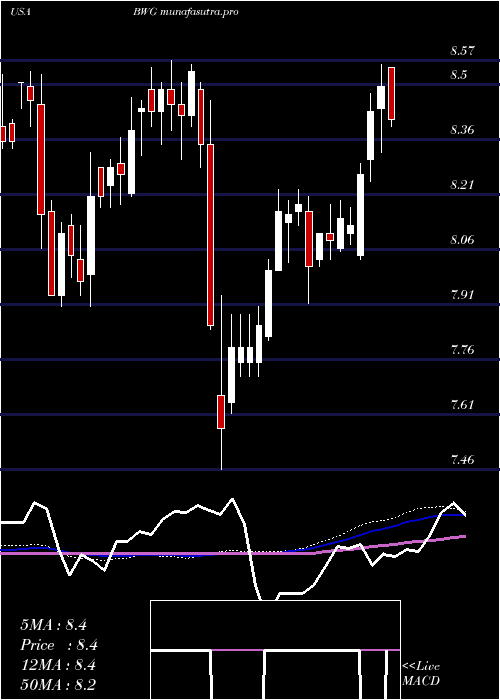
Task: Click the 7.91 price axis label
Action: tap(462, 295)
